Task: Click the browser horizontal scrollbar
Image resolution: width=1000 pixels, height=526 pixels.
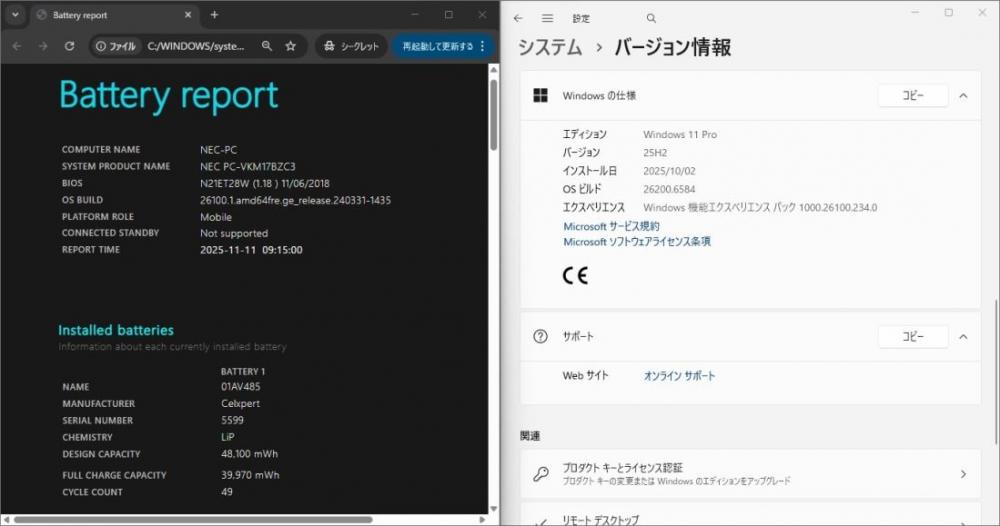Action: (x=192, y=520)
